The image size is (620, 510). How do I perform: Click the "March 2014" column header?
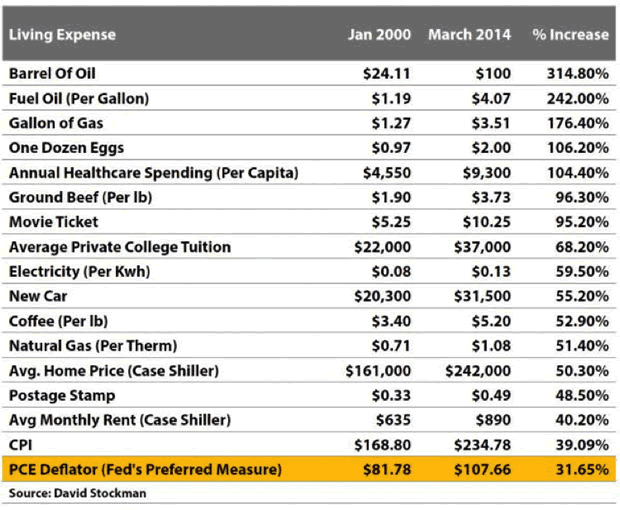(x=469, y=34)
